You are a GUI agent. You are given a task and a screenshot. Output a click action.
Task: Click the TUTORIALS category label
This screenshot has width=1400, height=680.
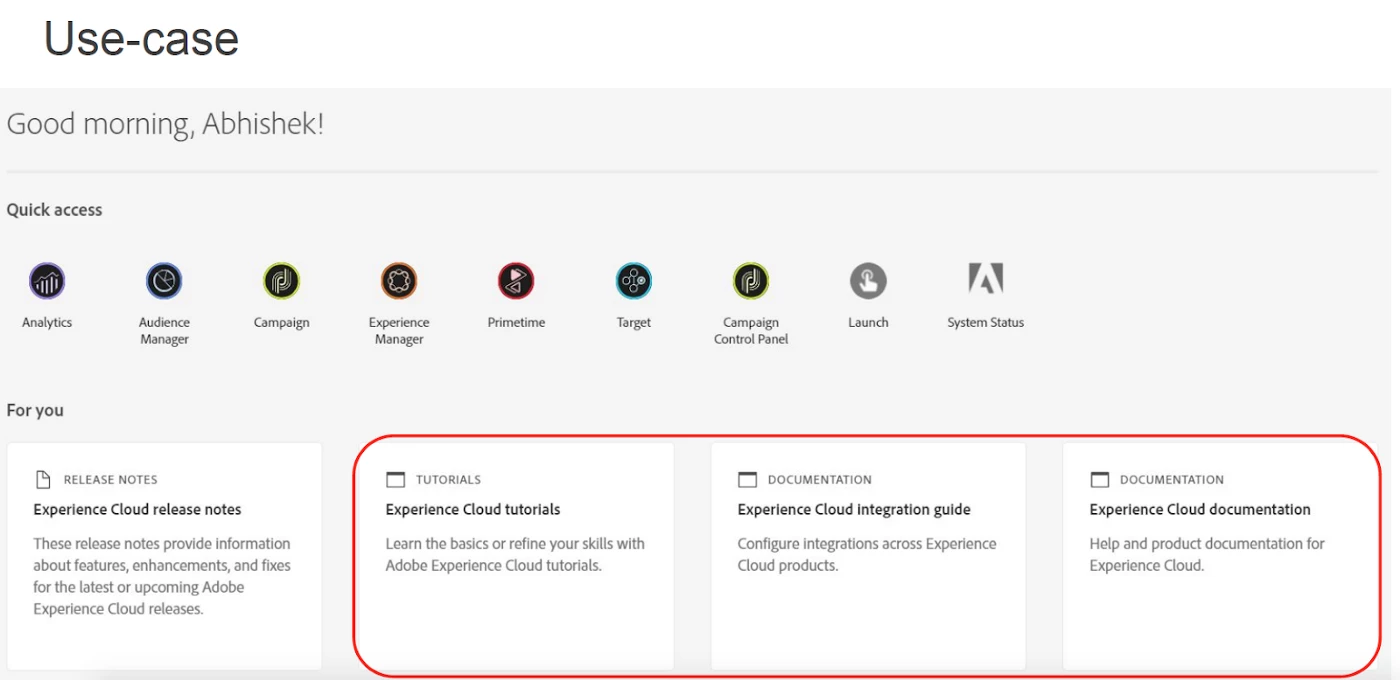point(449,480)
